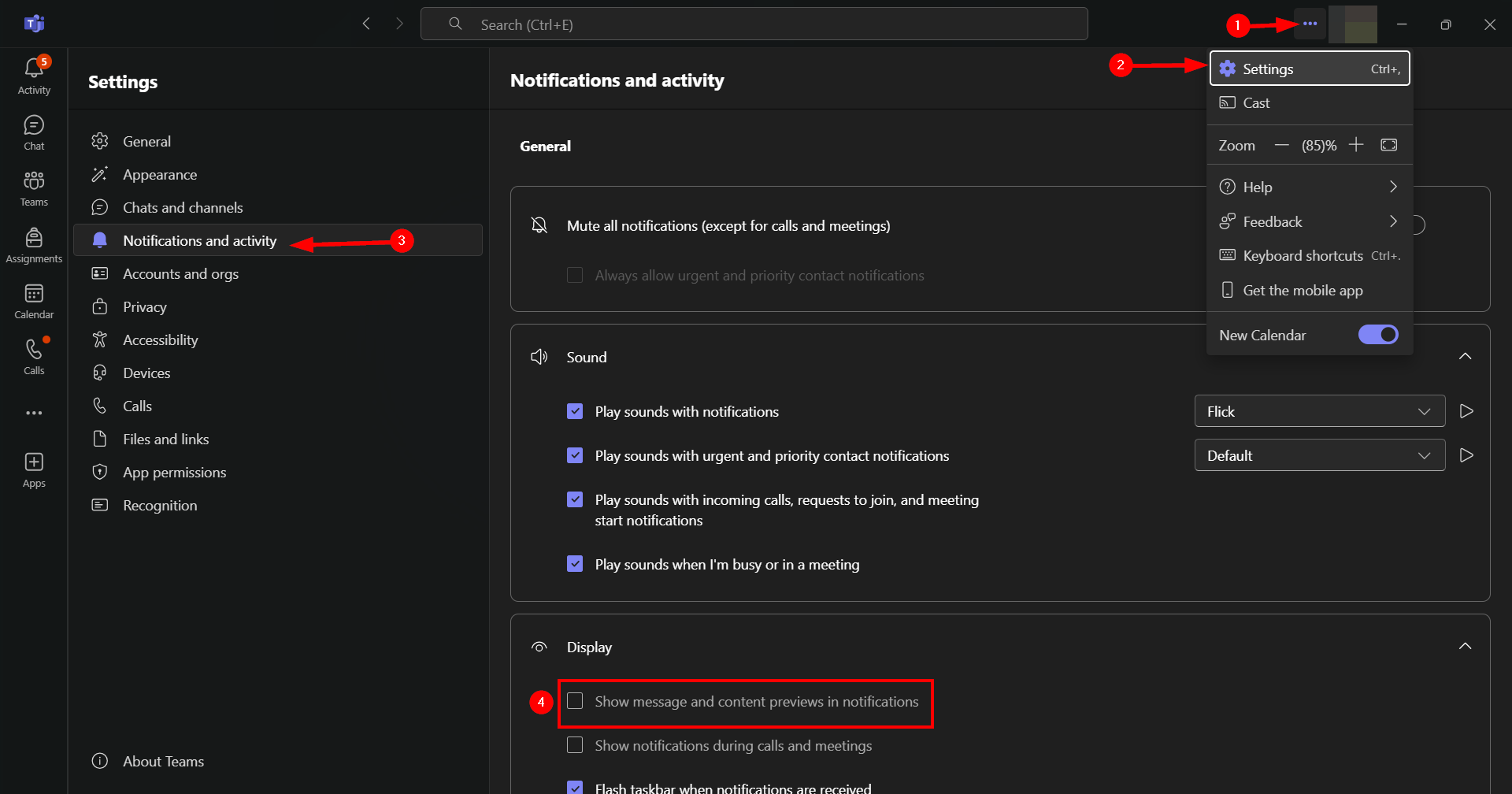Open the Default urgent sound dropdown
Viewport: 1512px width, 794px height.
[1319, 455]
